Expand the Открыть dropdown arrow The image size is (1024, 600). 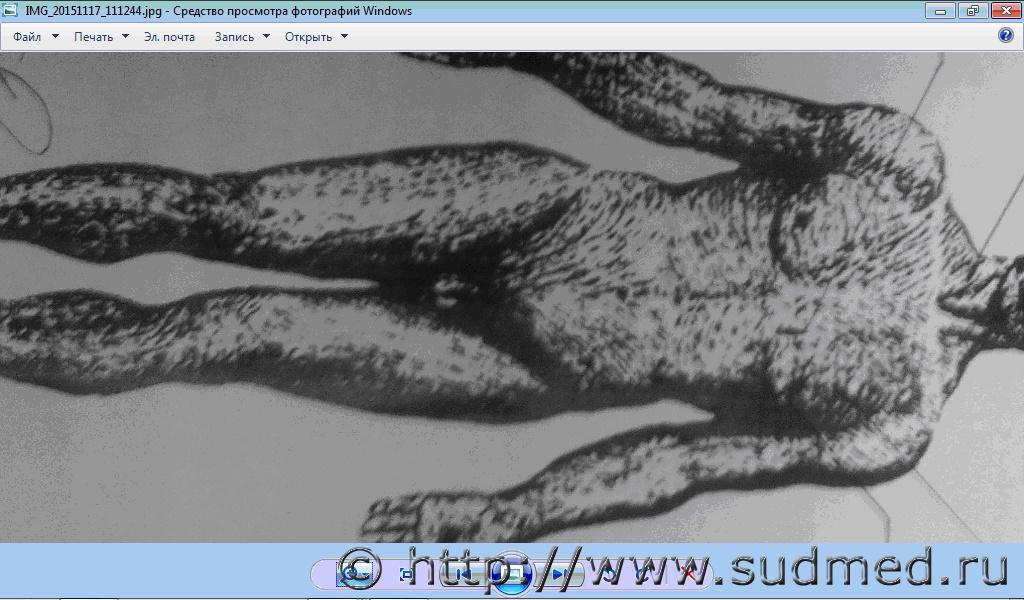(x=344, y=37)
